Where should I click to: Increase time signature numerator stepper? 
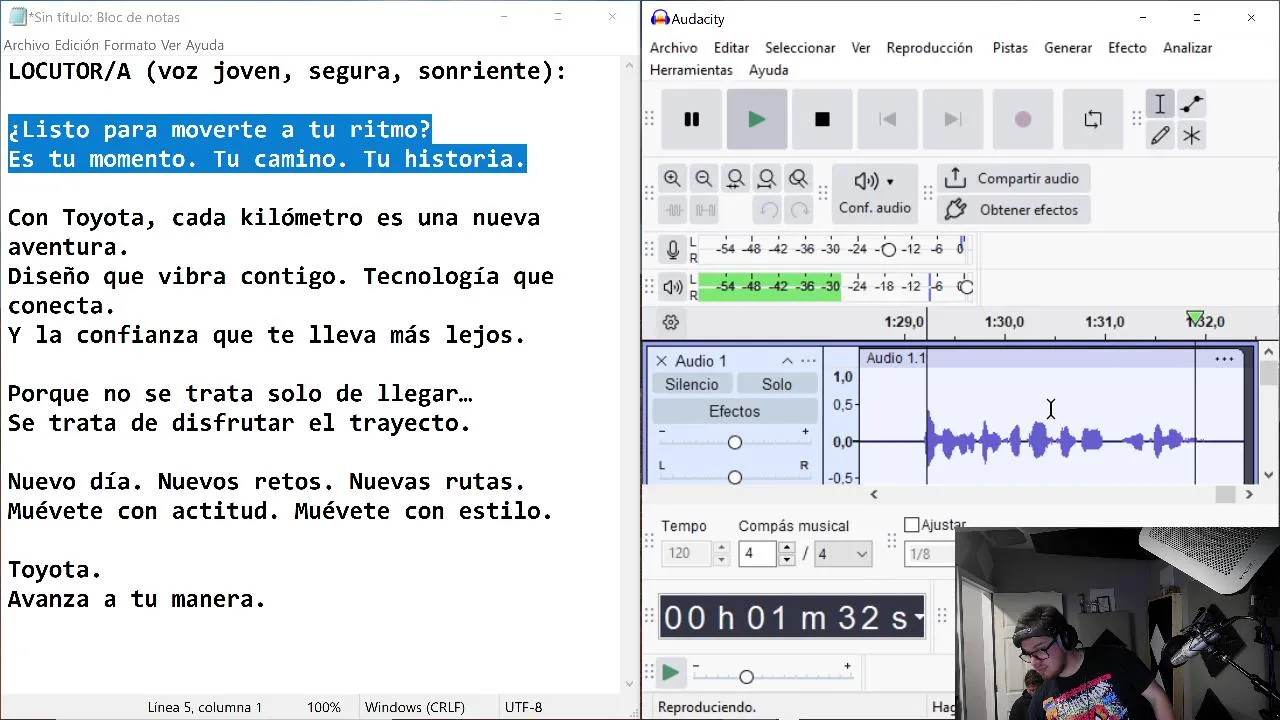pyautogui.click(x=787, y=548)
